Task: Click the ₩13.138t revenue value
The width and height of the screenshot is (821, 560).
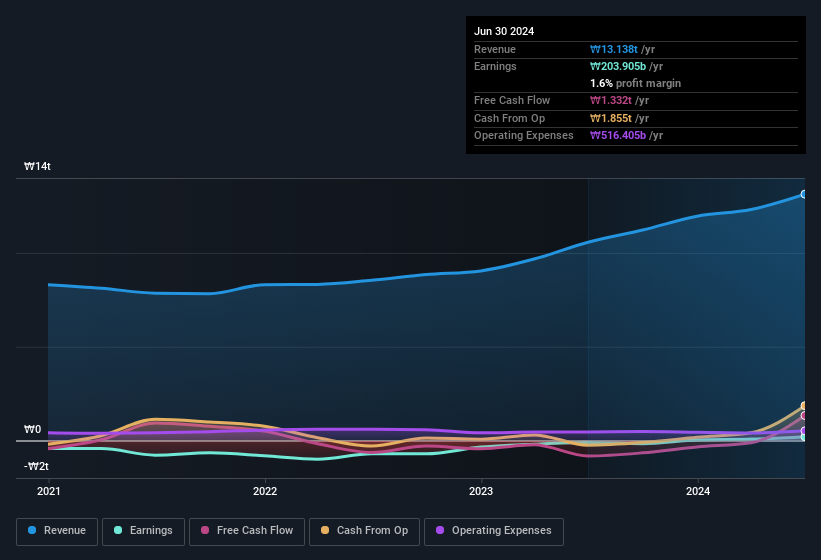Action: (x=614, y=49)
